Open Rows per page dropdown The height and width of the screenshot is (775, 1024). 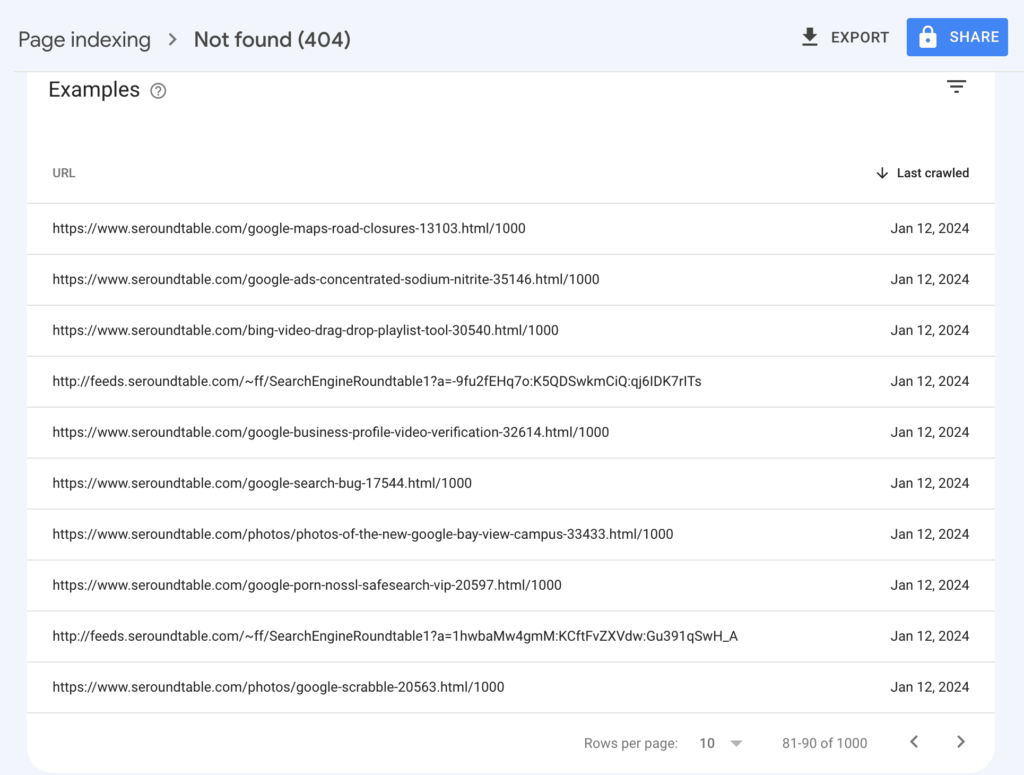(721, 743)
